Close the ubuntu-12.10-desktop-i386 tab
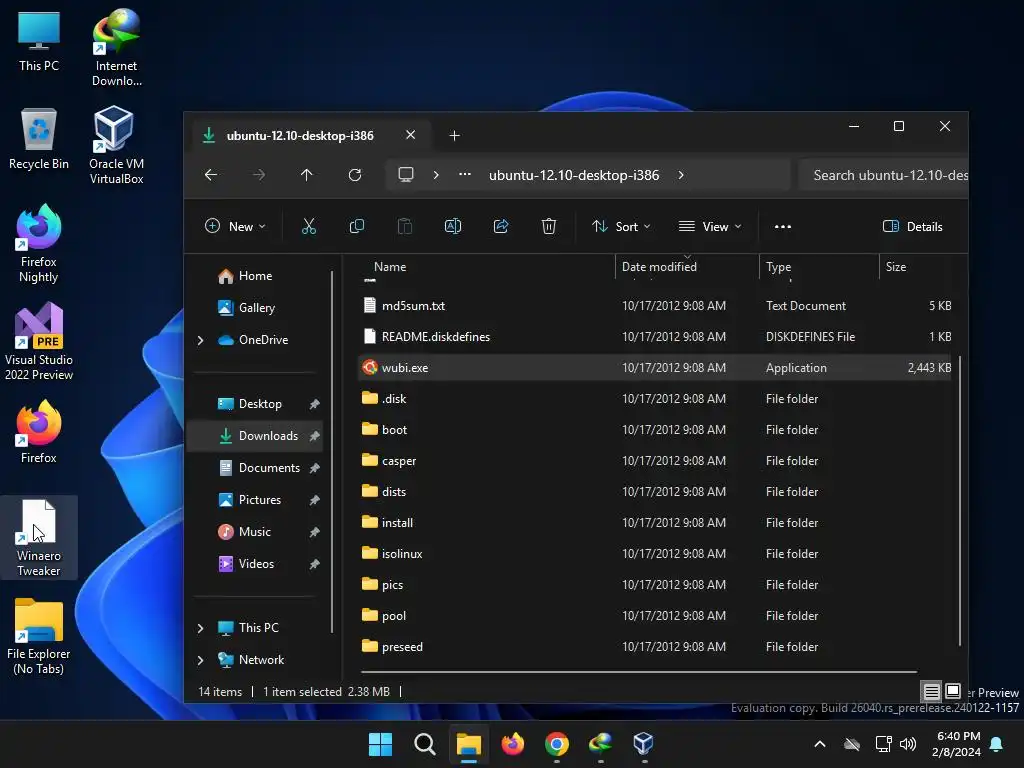The image size is (1024, 768). pyautogui.click(x=410, y=135)
